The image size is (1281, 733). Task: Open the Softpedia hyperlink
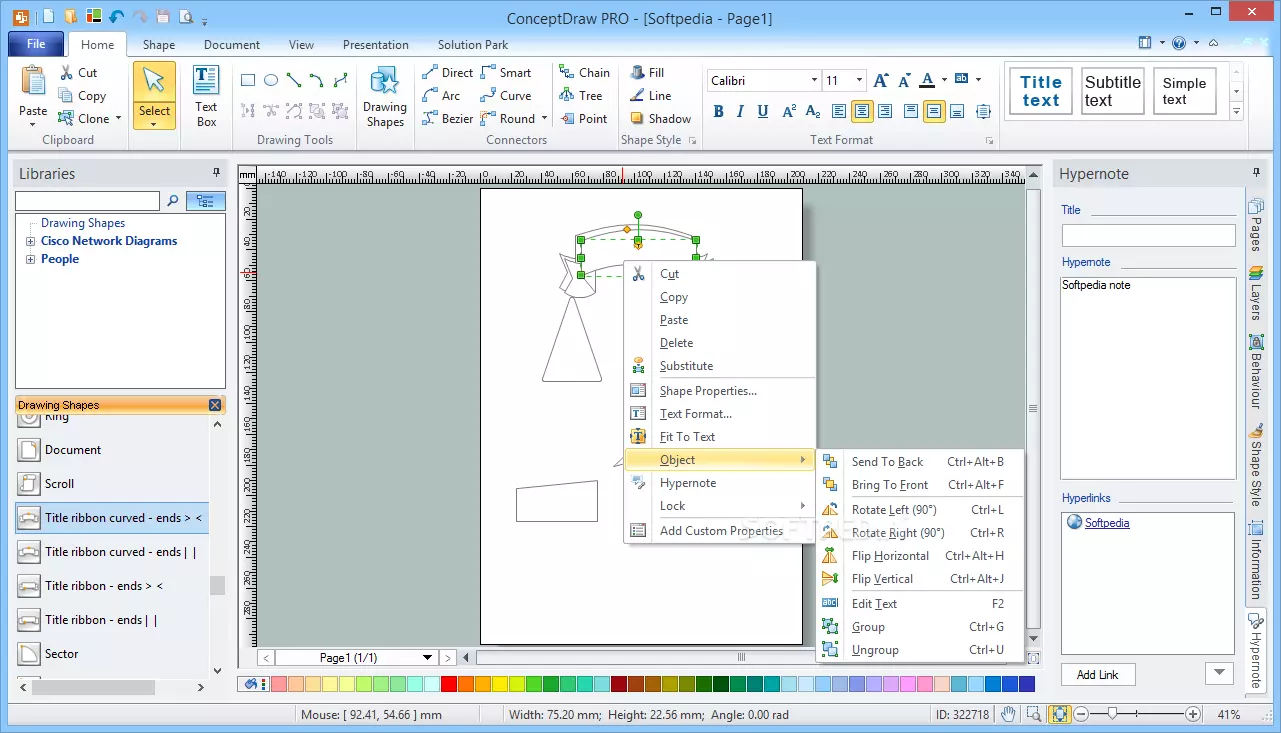pos(1107,522)
